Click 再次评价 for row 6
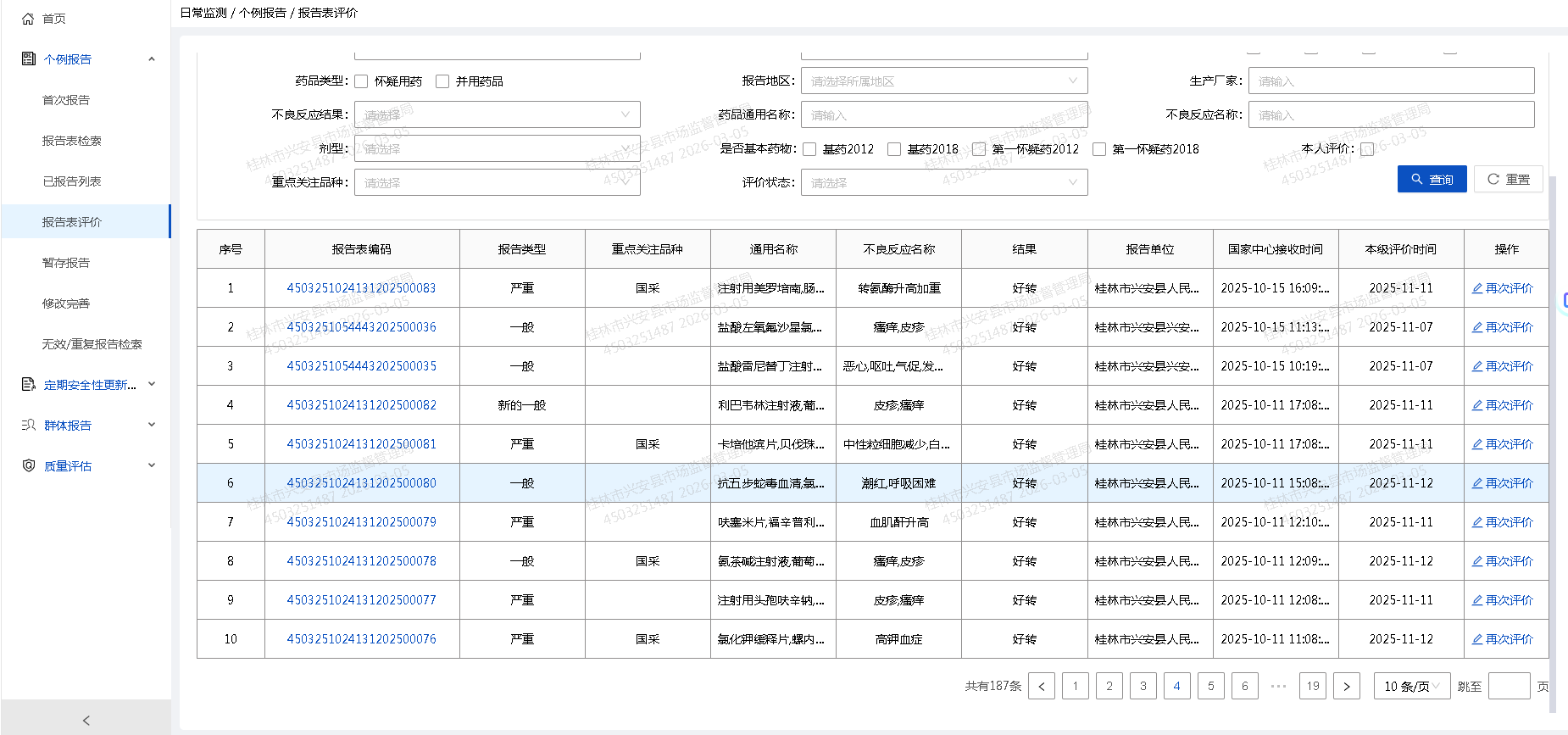This screenshot has width=1568, height=735. click(x=1503, y=483)
